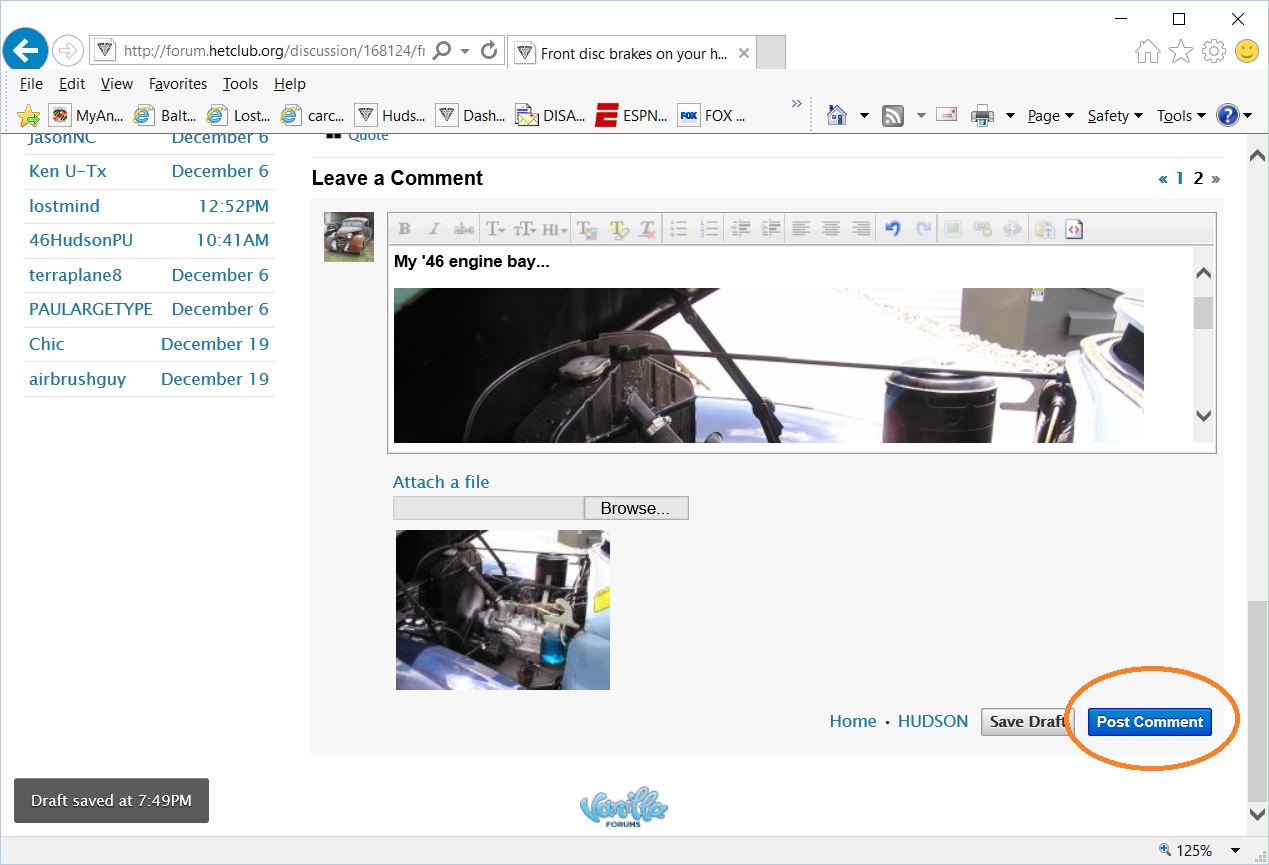Click the Browse... file button
The image size is (1269, 865).
coord(635,508)
